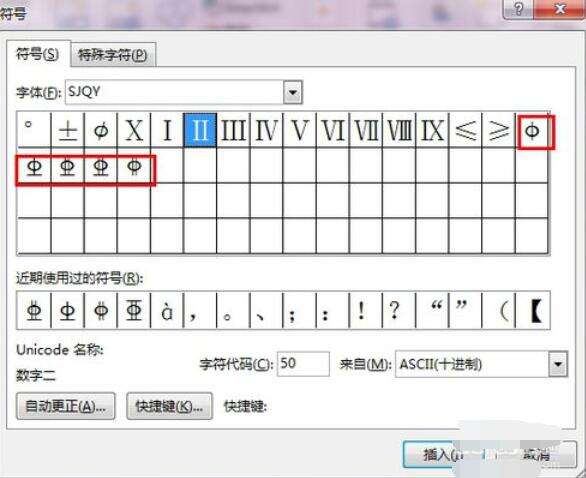Choose Roman numeral VI in the grid
This screenshot has height=478, width=586.
(x=333, y=130)
